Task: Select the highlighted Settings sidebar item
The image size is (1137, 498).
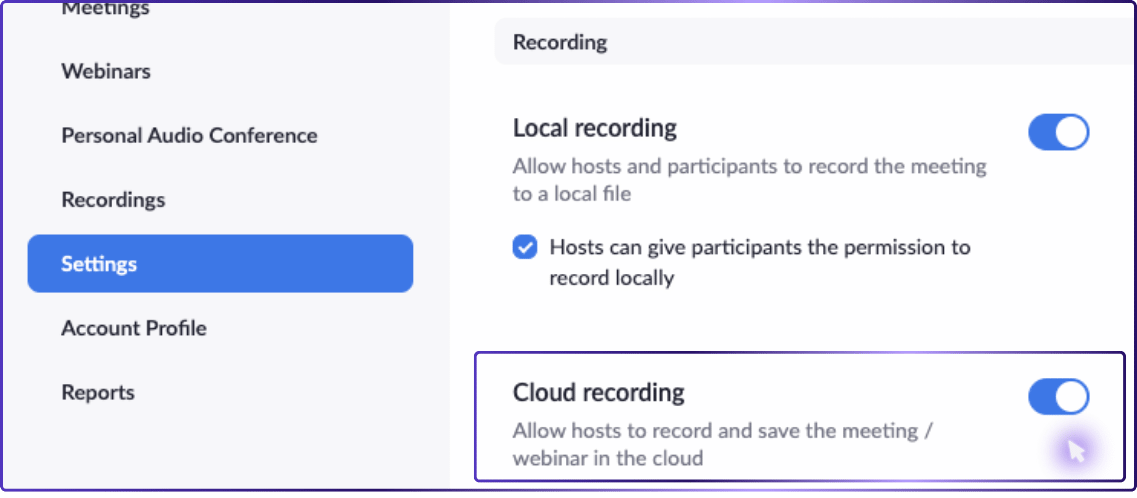Action: click(x=220, y=264)
